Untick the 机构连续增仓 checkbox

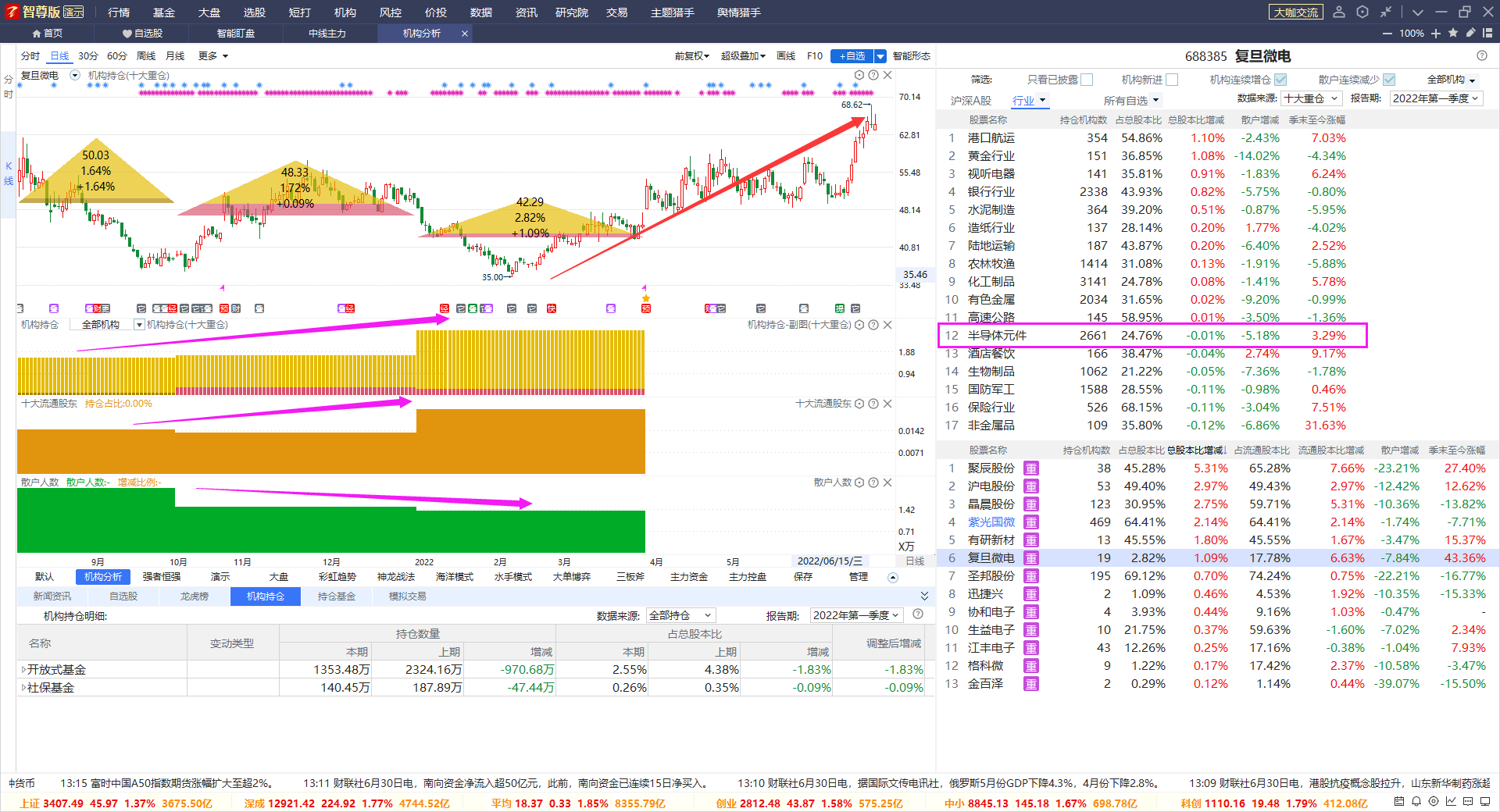point(1280,80)
